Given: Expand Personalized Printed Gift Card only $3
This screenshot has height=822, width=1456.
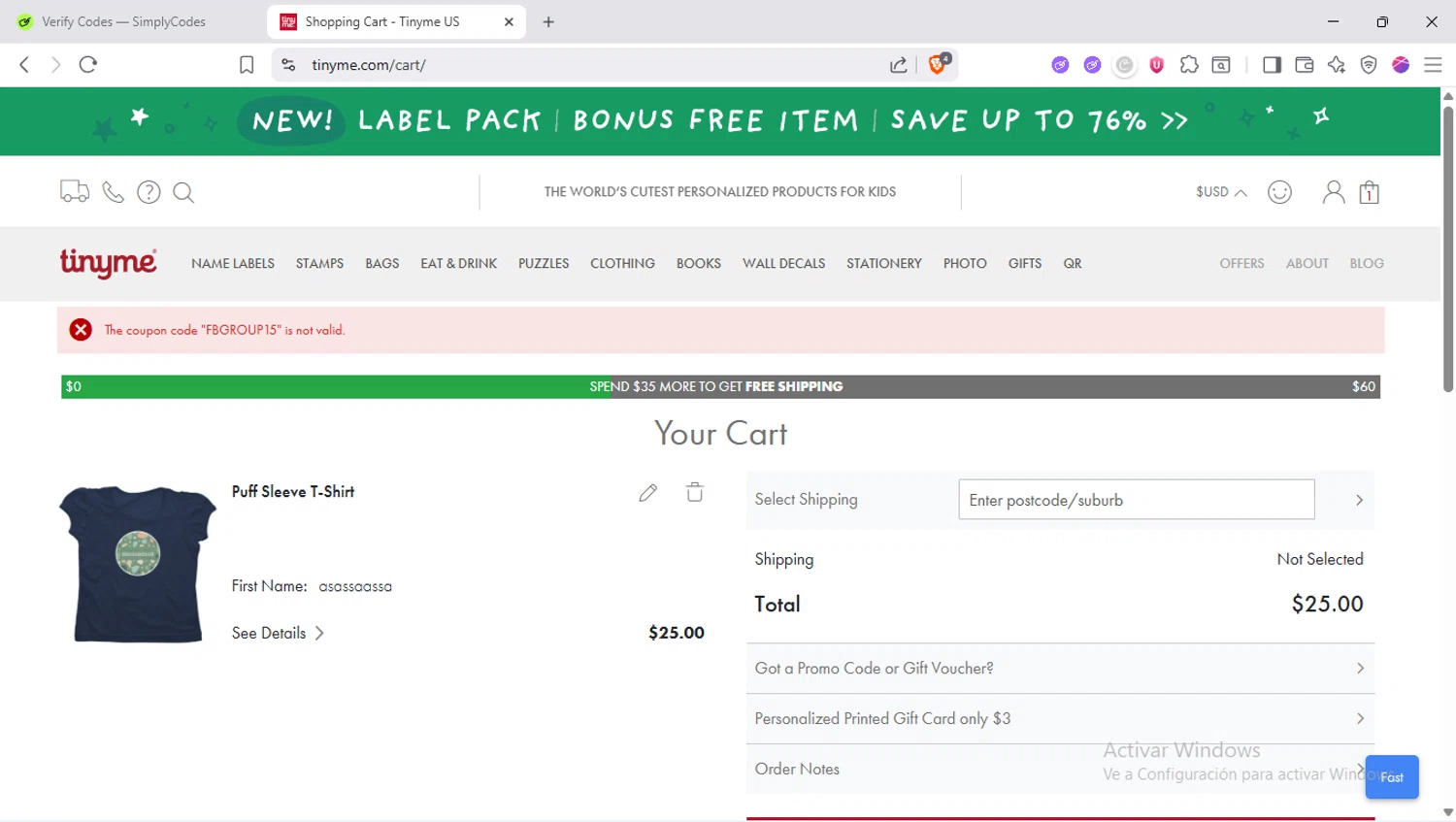Looking at the screenshot, I should pos(1060,719).
